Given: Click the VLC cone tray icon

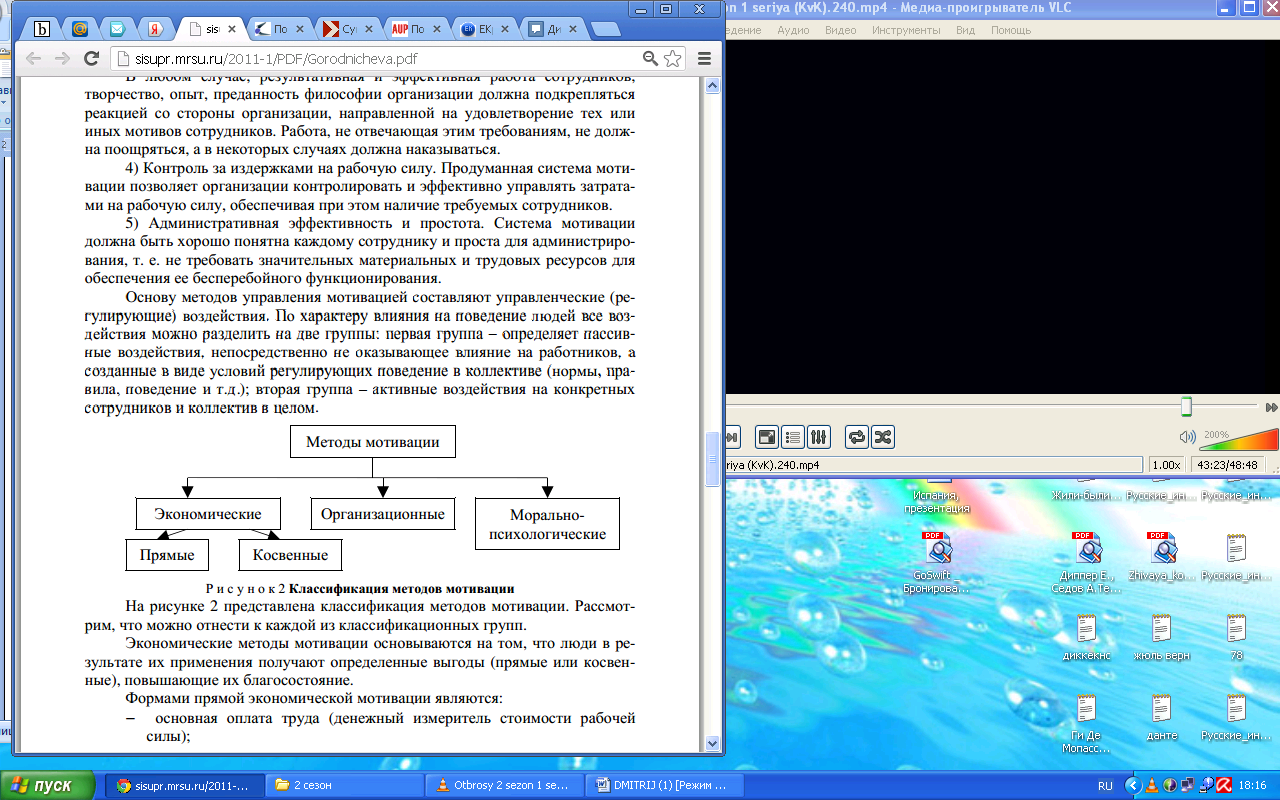Looking at the screenshot, I should point(1151,785).
